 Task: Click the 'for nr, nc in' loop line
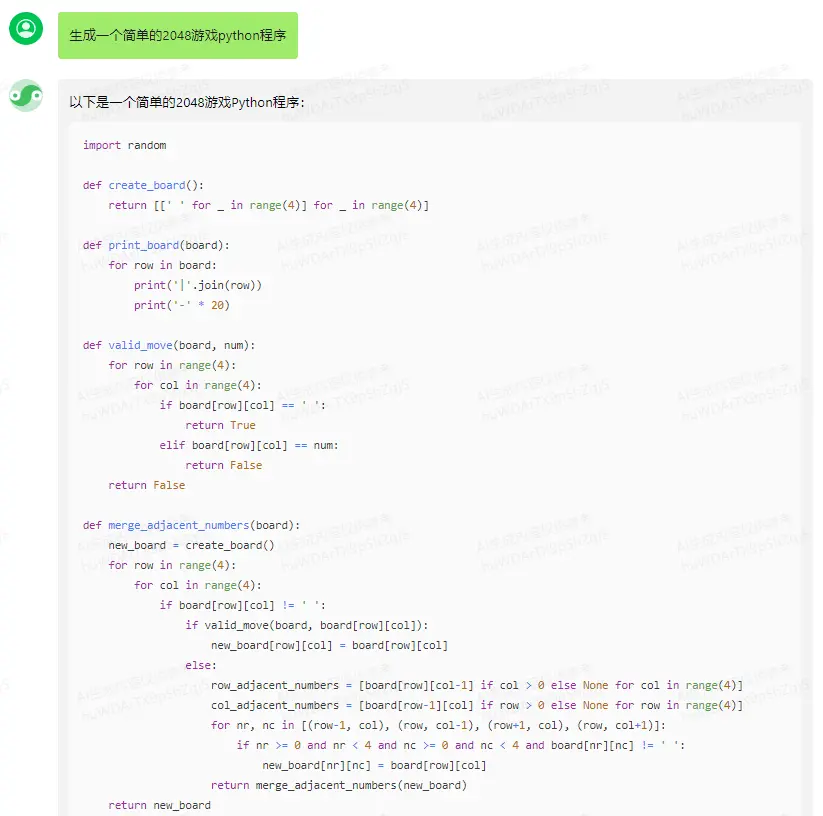click(438, 725)
